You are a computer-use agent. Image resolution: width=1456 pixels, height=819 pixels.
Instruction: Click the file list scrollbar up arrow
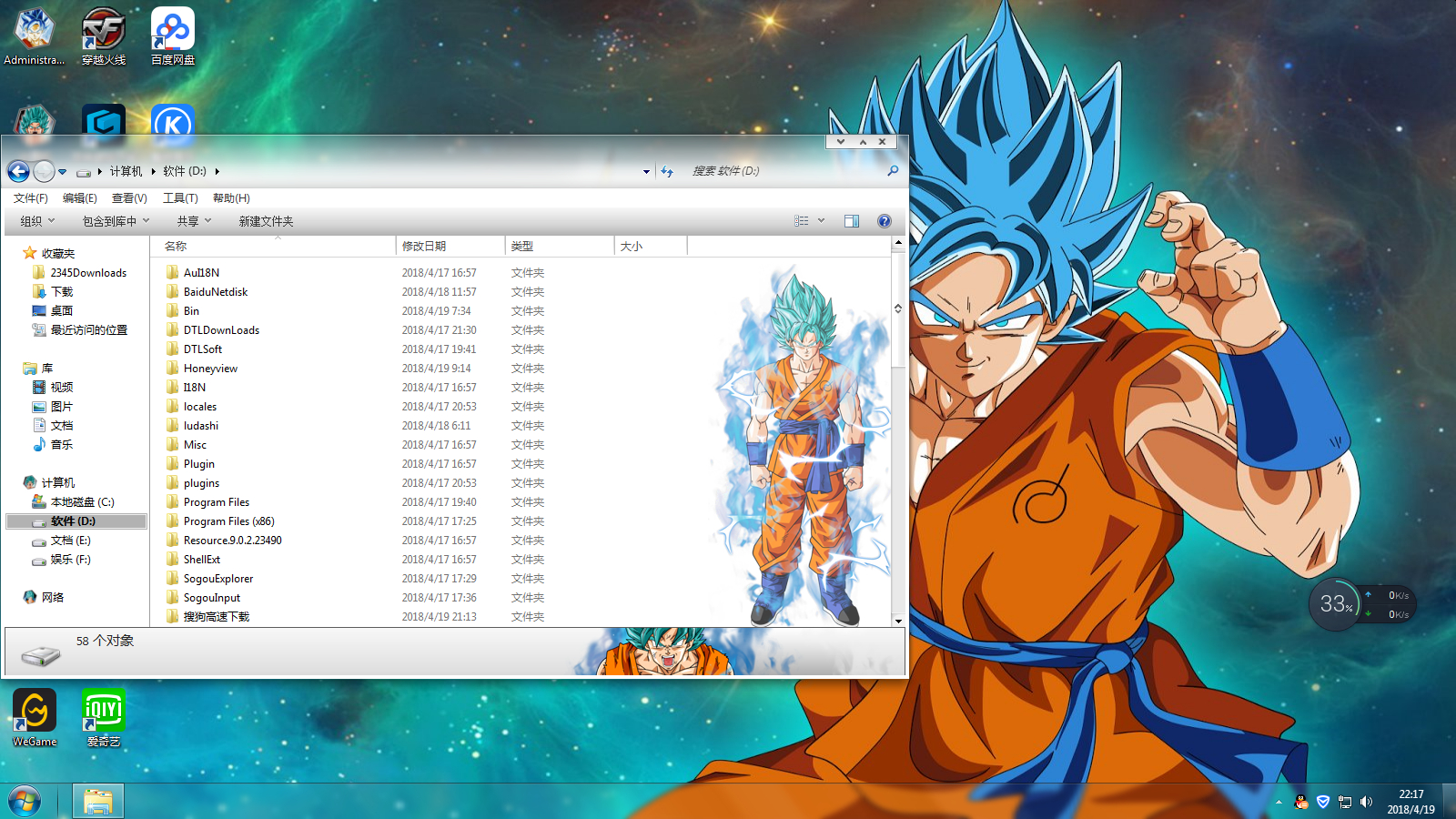pyautogui.click(x=898, y=243)
